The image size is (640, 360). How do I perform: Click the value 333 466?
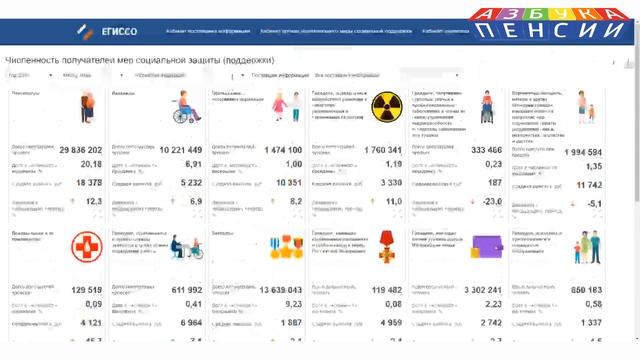point(487,150)
